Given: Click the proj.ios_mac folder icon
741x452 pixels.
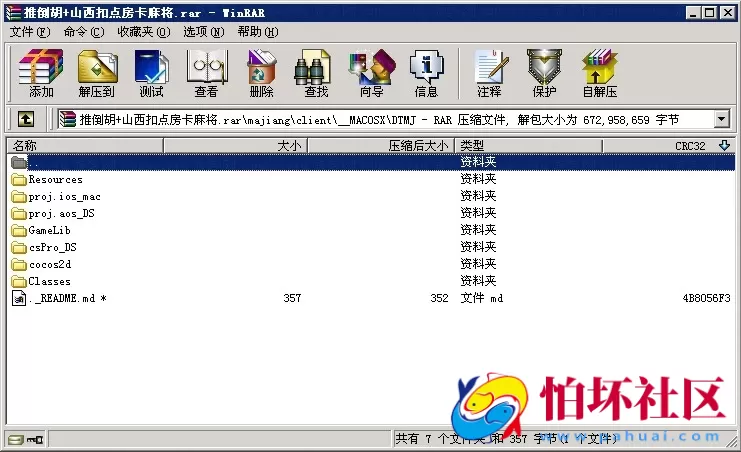Looking at the screenshot, I should click(19, 197).
